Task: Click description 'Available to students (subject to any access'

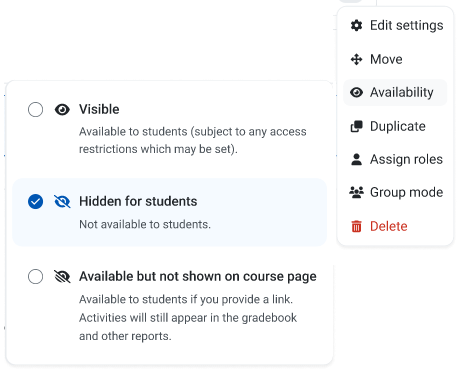Action: coord(192,132)
